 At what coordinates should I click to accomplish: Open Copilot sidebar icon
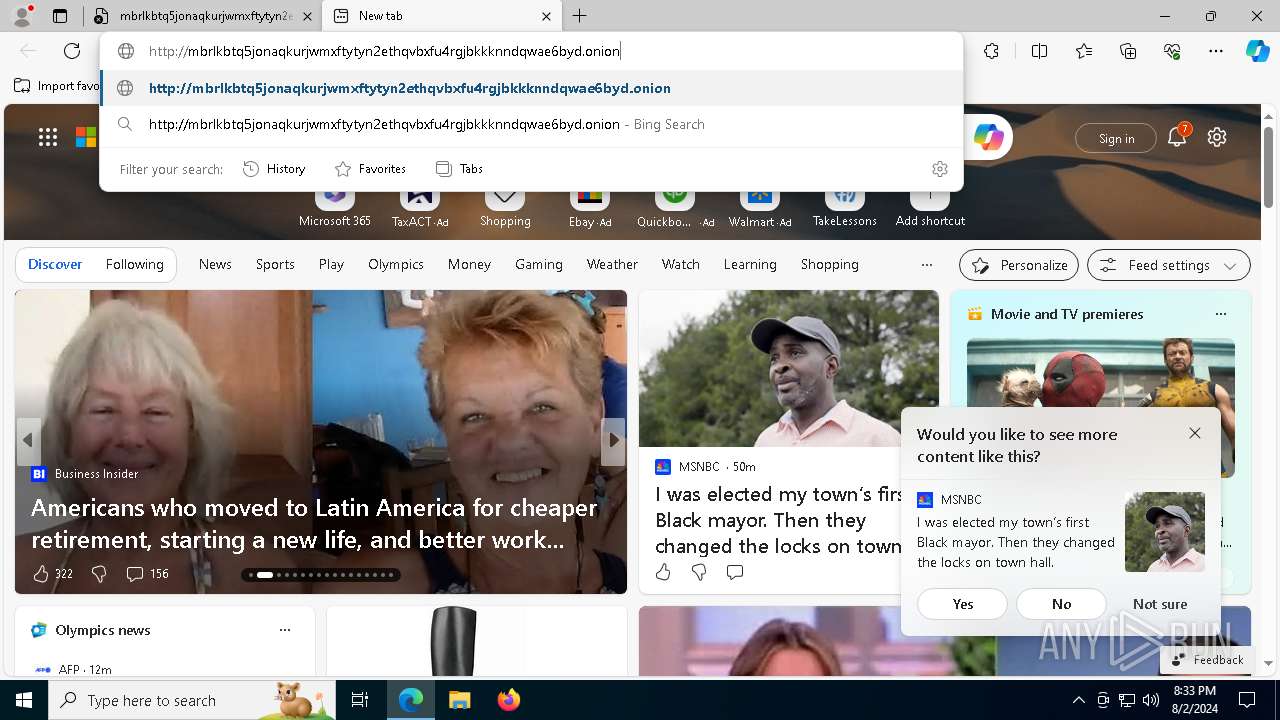coord(1257,51)
